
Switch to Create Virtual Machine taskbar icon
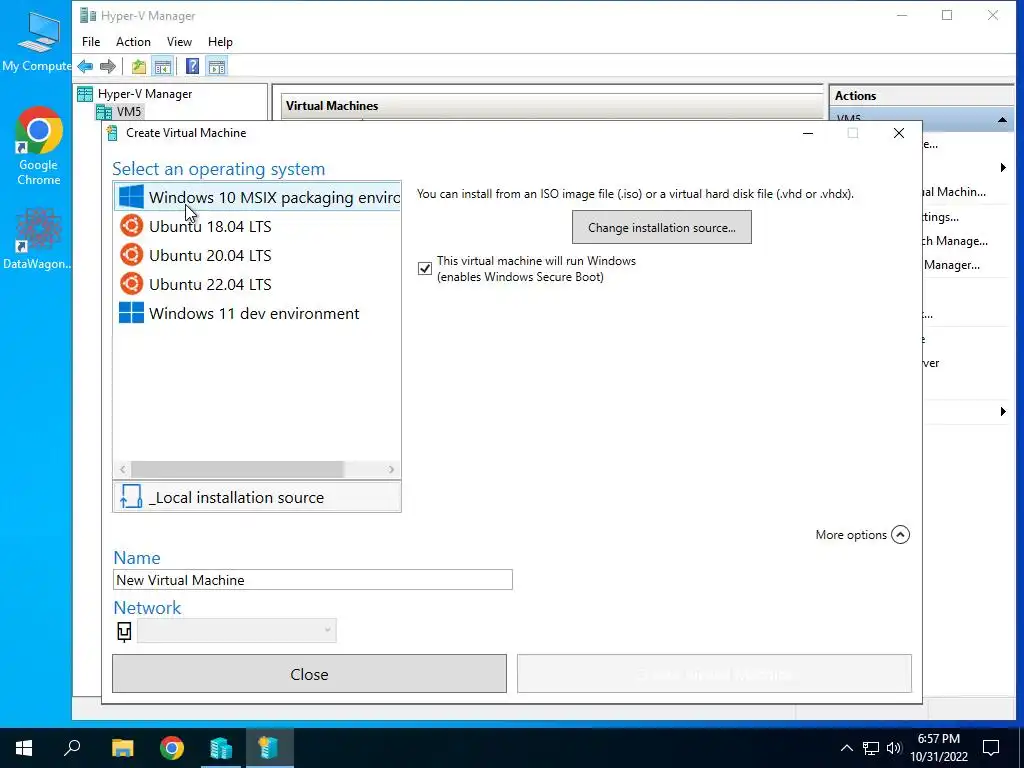click(269, 748)
